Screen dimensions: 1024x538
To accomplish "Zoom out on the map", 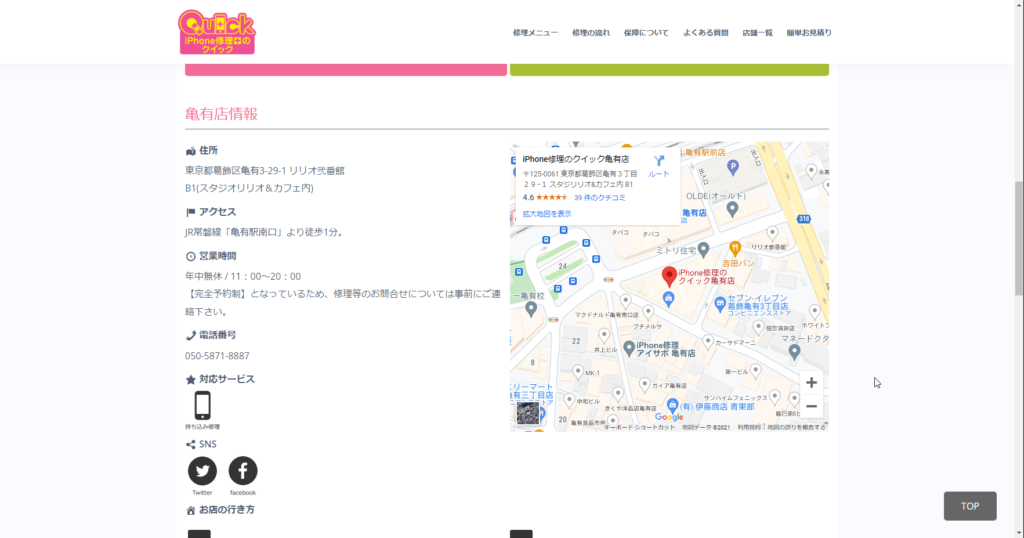I will 811,406.
